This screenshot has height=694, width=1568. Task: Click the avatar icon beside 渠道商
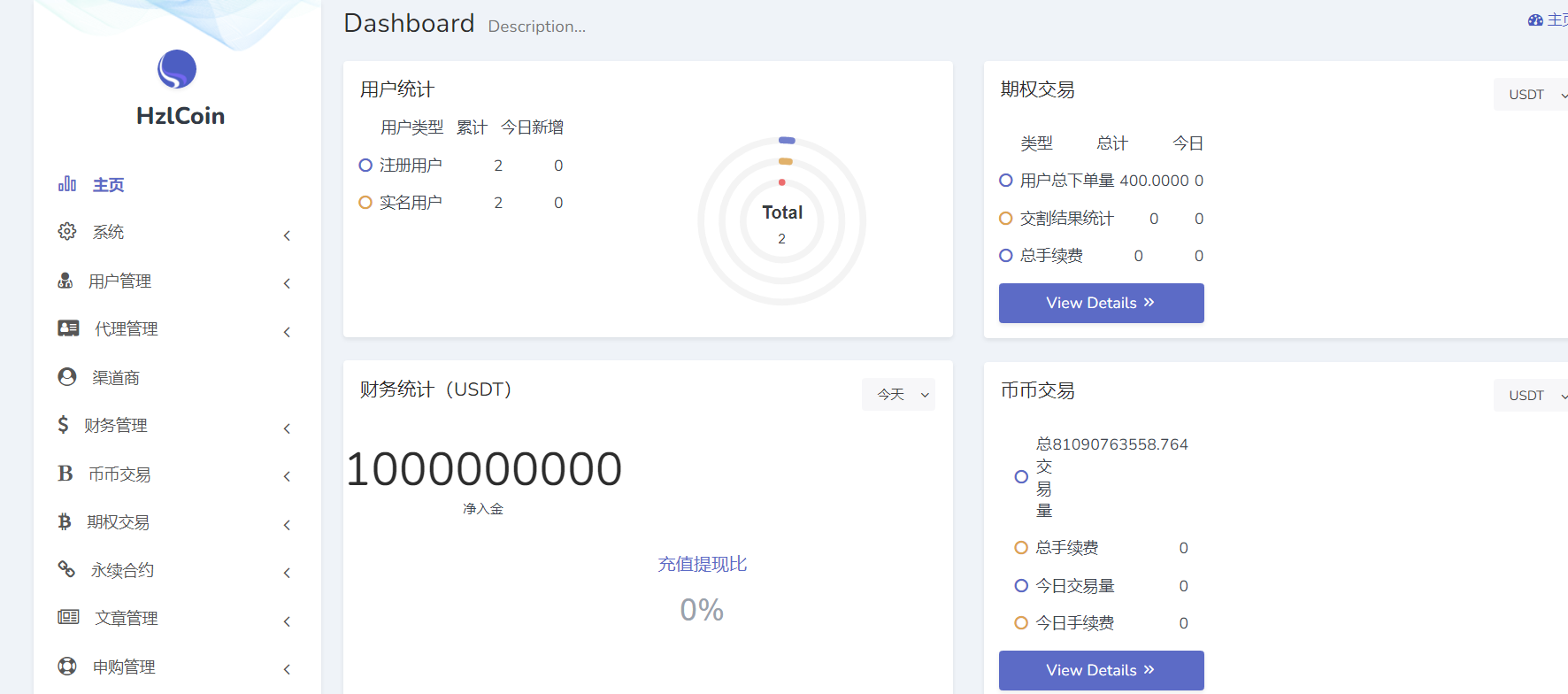(x=67, y=376)
